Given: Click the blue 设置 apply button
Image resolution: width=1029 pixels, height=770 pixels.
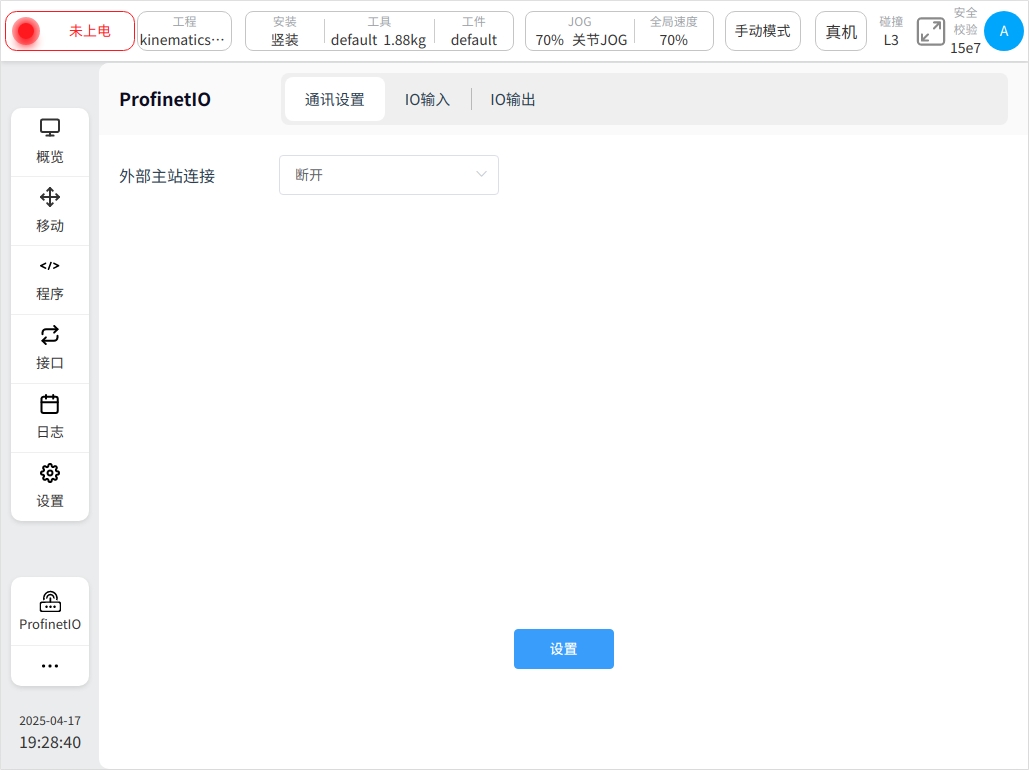Looking at the screenshot, I should coord(563,649).
